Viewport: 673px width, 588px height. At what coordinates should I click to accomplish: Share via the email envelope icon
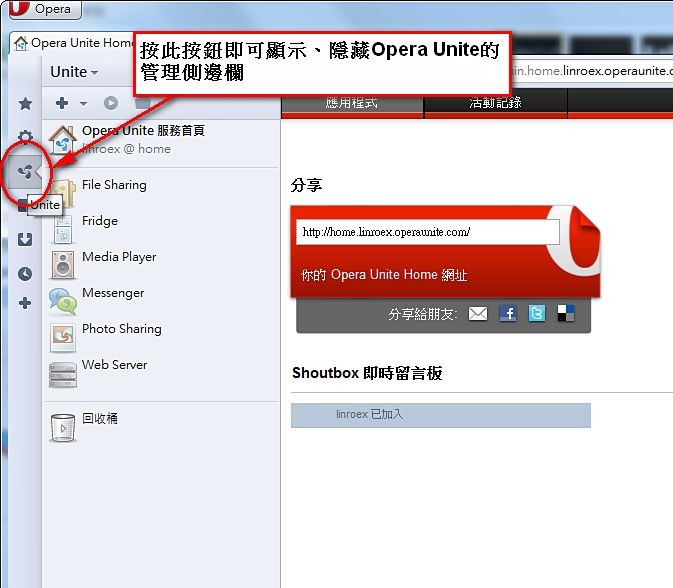click(x=478, y=314)
